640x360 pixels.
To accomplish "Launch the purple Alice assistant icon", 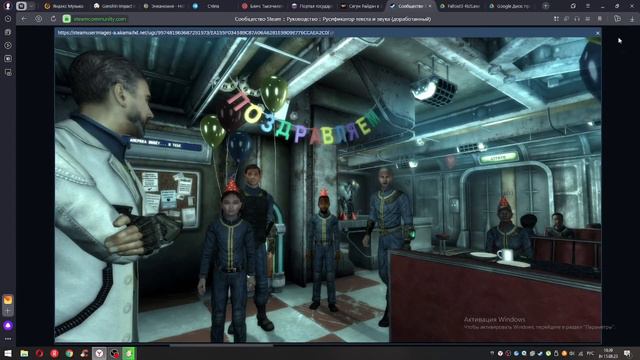I will tap(8, 325).
